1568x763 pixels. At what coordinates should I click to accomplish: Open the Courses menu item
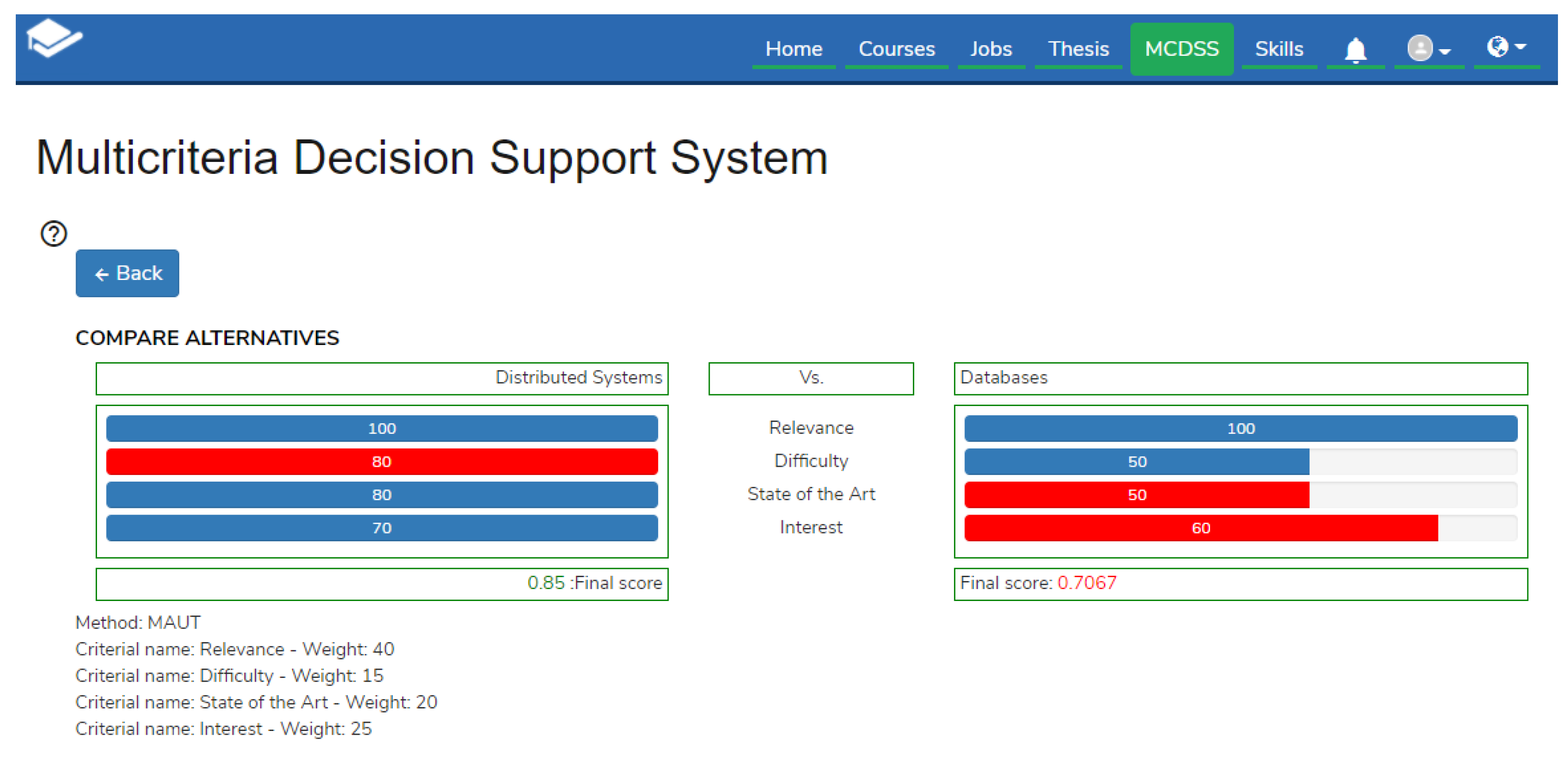pos(896,49)
